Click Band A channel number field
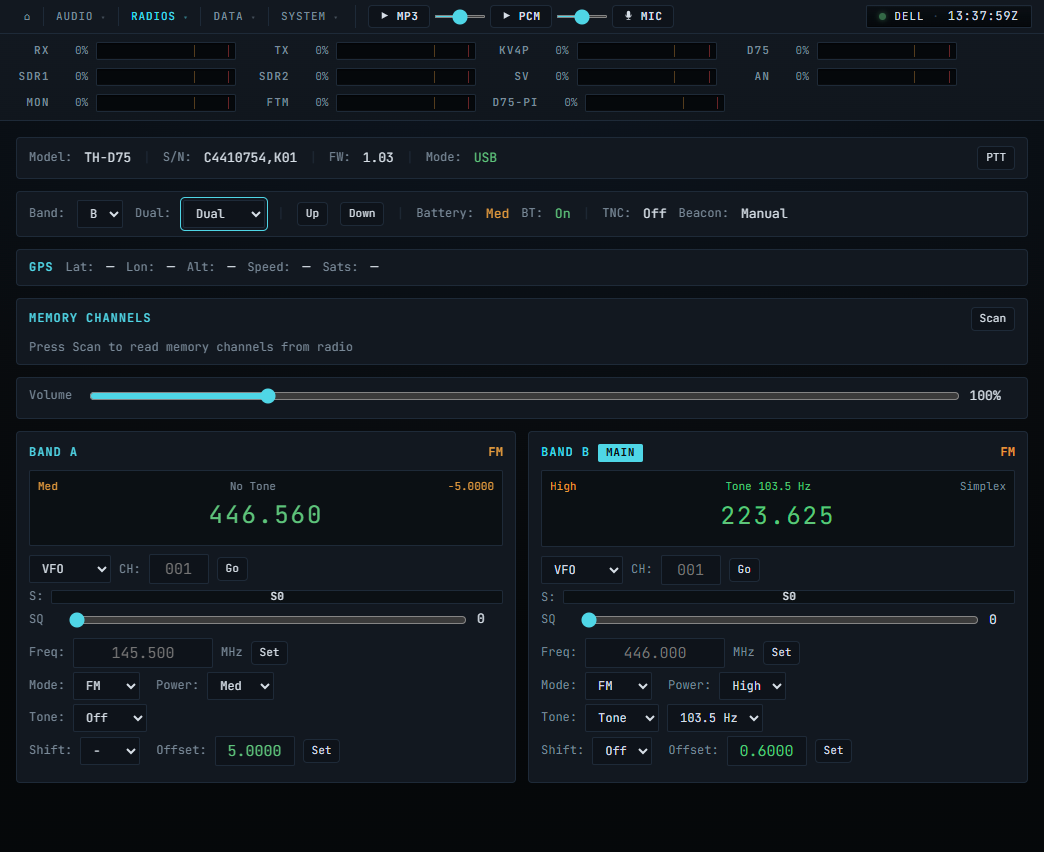 click(x=178, y=569)
